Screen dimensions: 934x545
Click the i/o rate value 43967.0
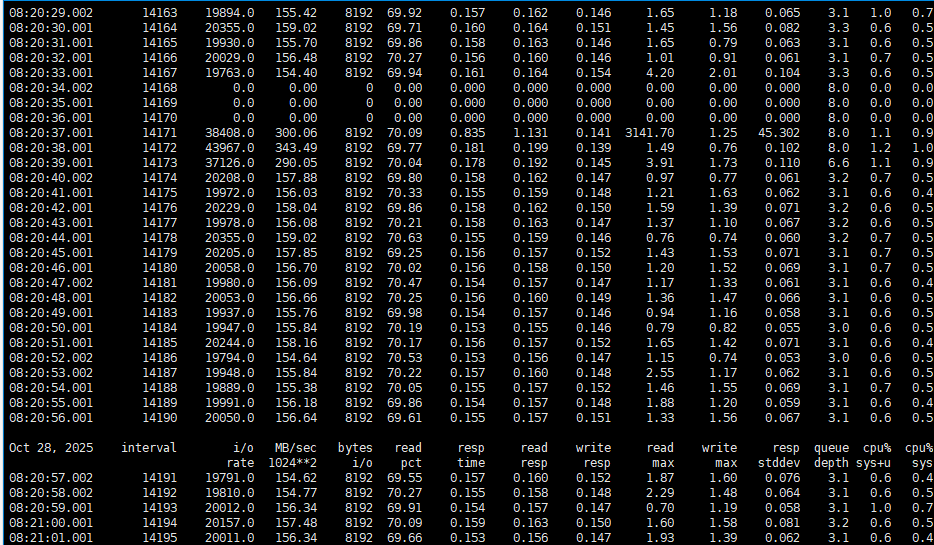pyautogui.click(x=230, y=147)
